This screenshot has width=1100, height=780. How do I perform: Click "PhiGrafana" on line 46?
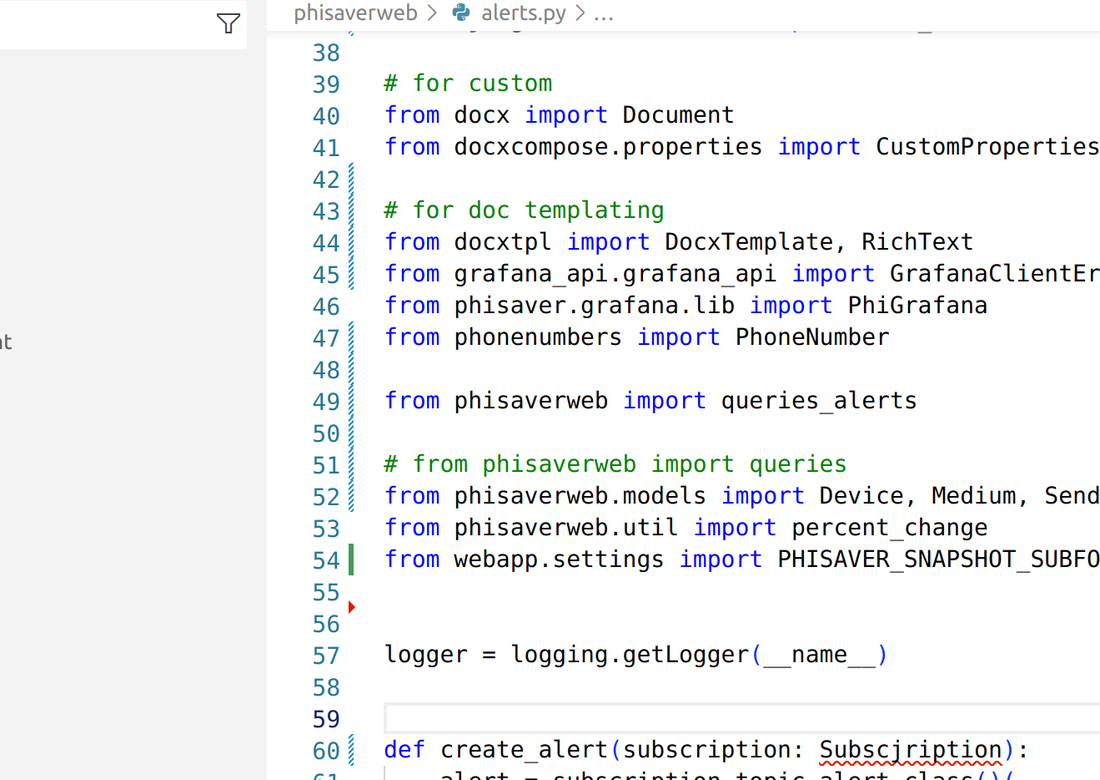click(x=917, y=306)
